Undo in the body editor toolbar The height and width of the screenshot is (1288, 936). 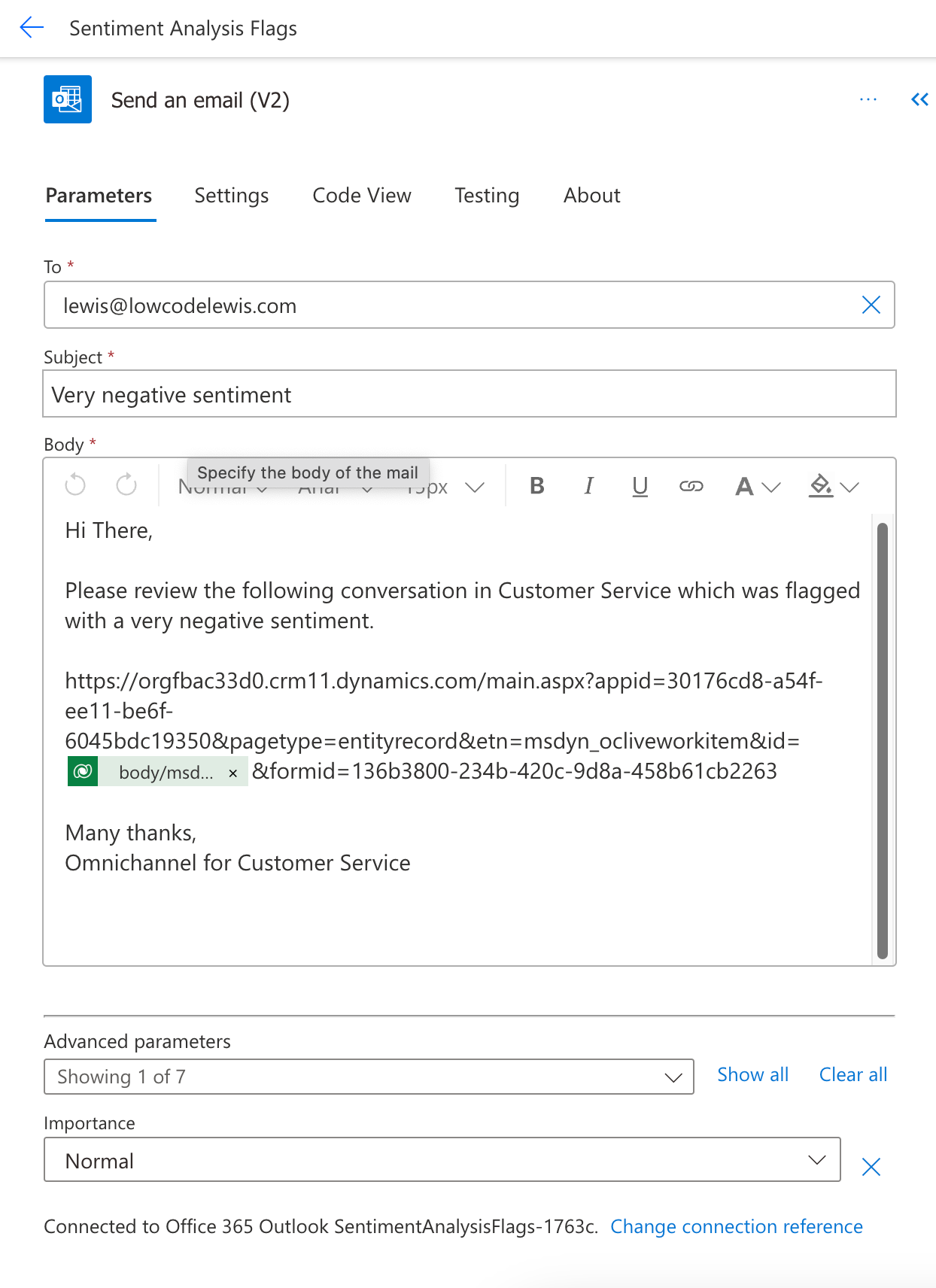tap(75, 485)
